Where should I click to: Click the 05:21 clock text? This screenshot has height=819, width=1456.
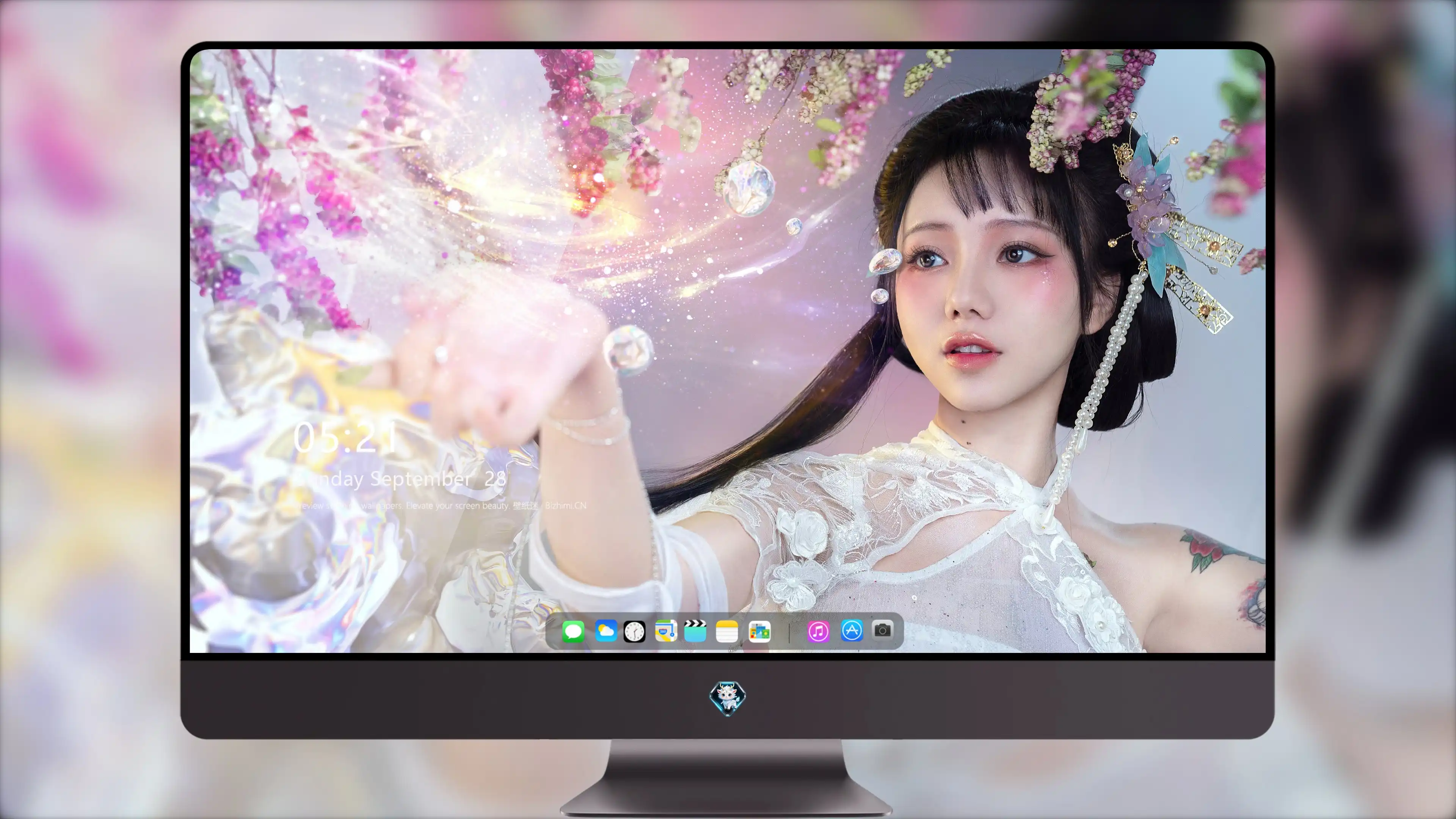click(345, 438)
